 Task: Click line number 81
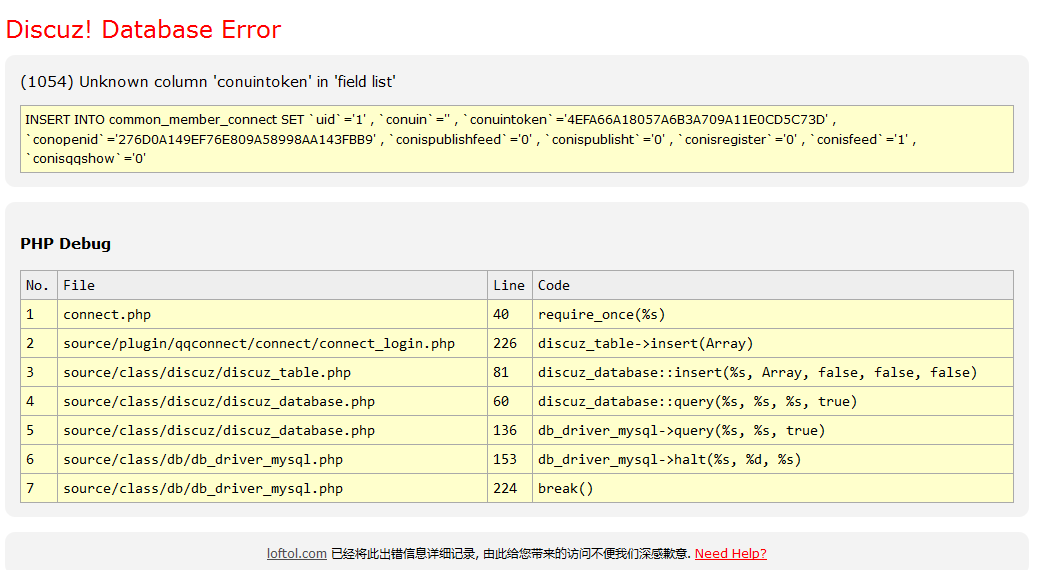coord(510,372)
